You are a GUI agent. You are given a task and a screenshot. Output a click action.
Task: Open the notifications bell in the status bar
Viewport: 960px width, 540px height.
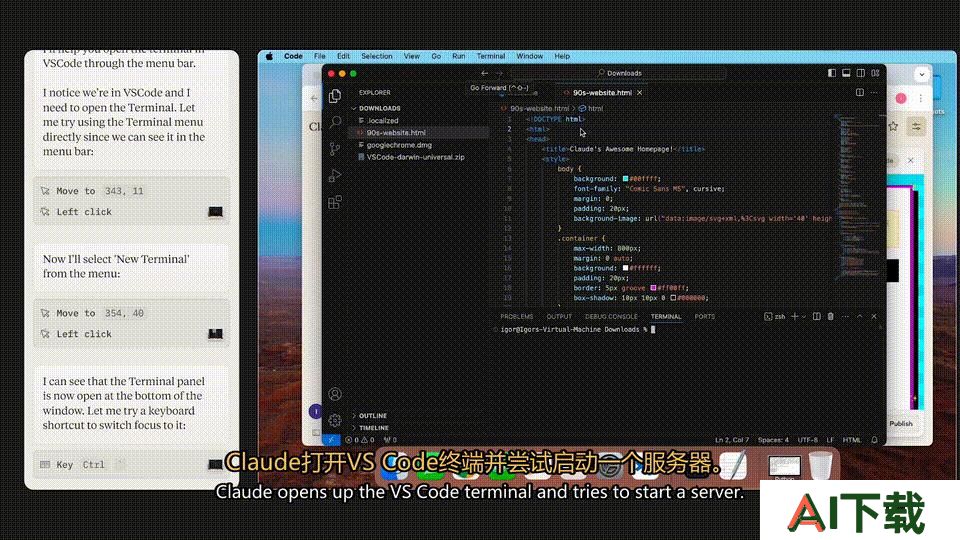coord(874,440)
